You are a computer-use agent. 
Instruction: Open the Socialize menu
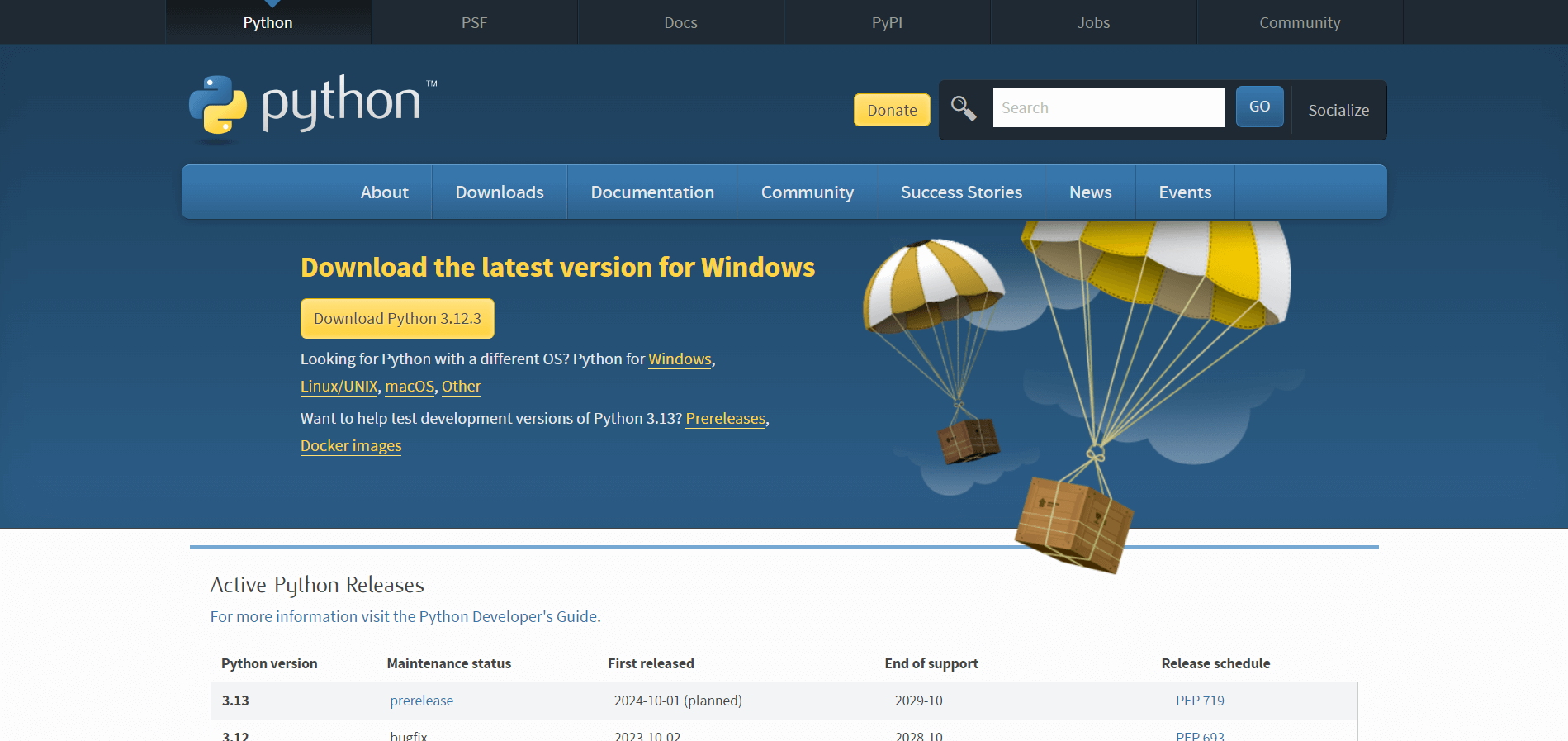click(1338, 110)
